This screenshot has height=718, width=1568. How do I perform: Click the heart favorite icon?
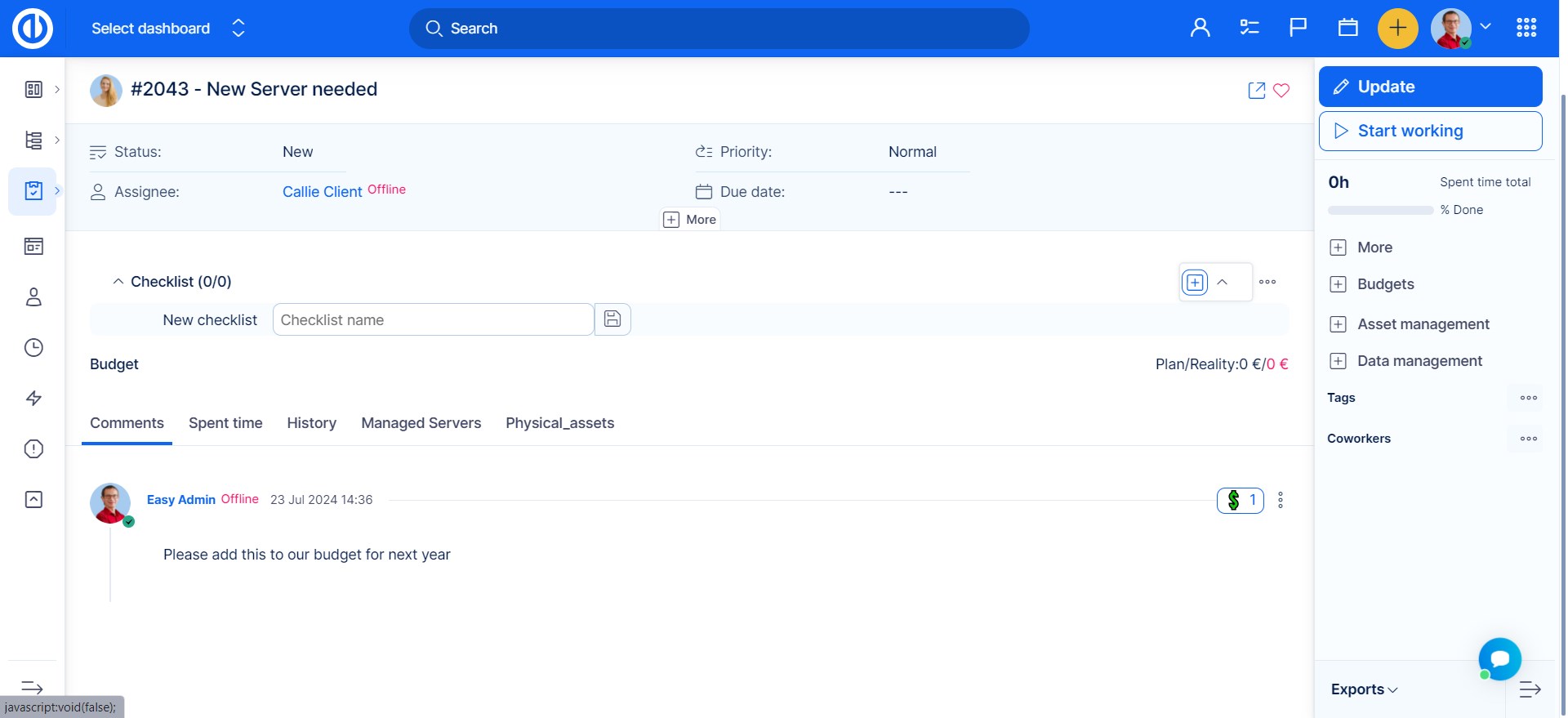(x=1281, y=91)
